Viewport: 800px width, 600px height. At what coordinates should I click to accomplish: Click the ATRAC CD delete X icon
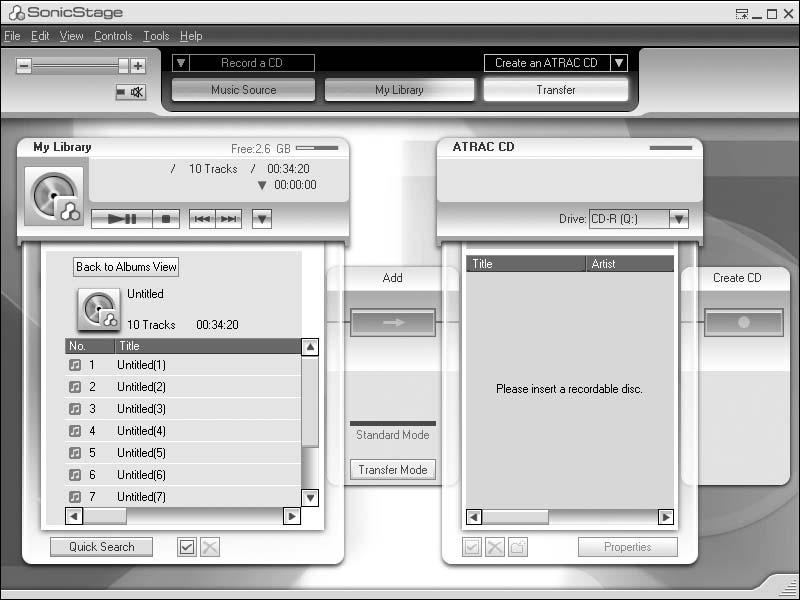494,547
